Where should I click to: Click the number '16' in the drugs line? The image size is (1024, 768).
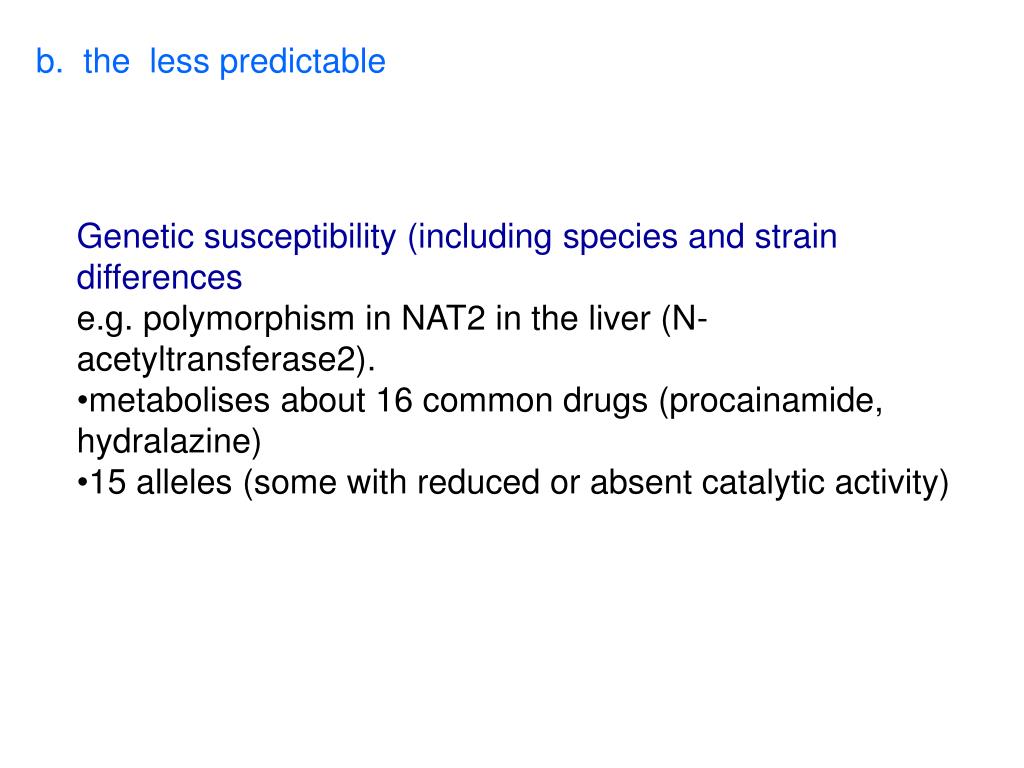[394, 400]
